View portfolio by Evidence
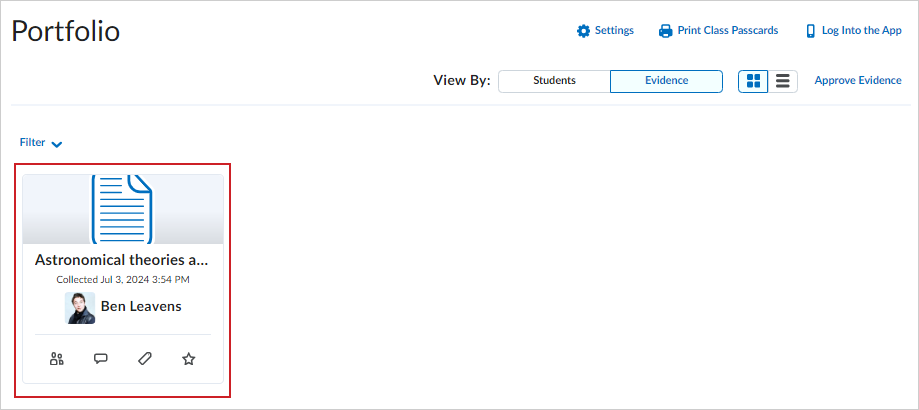919x410 pixels. (666, 81)
